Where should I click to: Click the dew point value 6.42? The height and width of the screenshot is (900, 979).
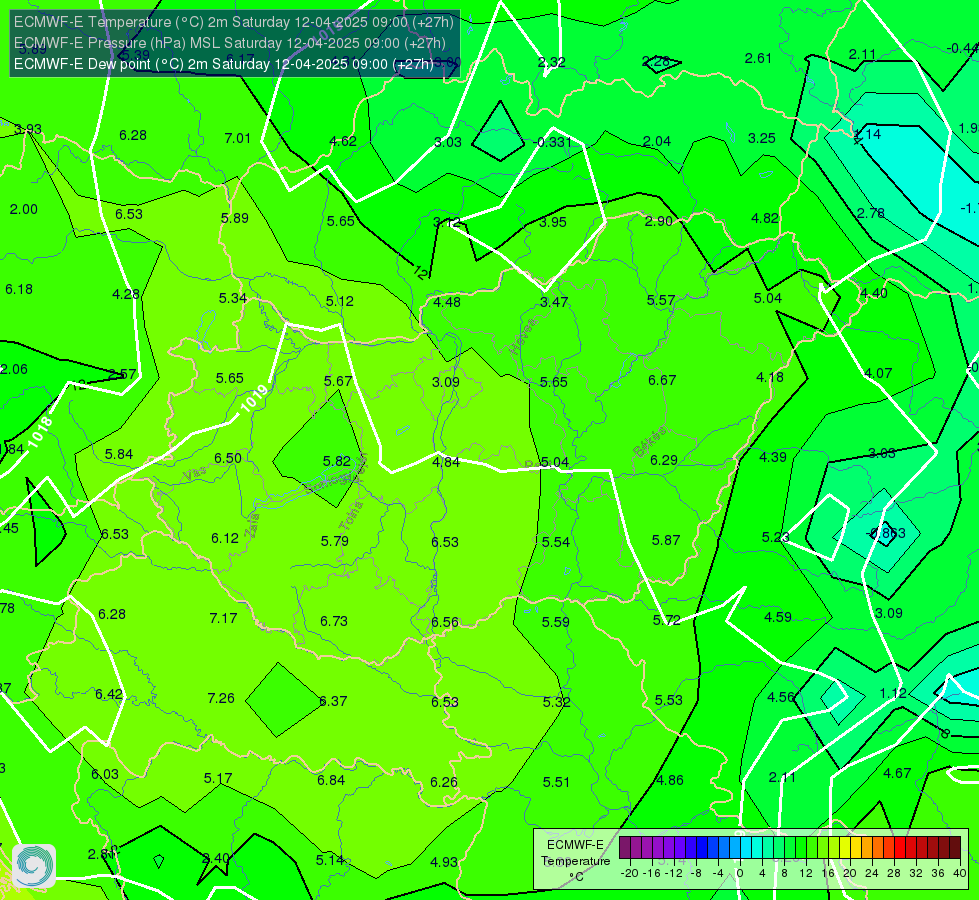pyautogui.click(x=109, y=695)
